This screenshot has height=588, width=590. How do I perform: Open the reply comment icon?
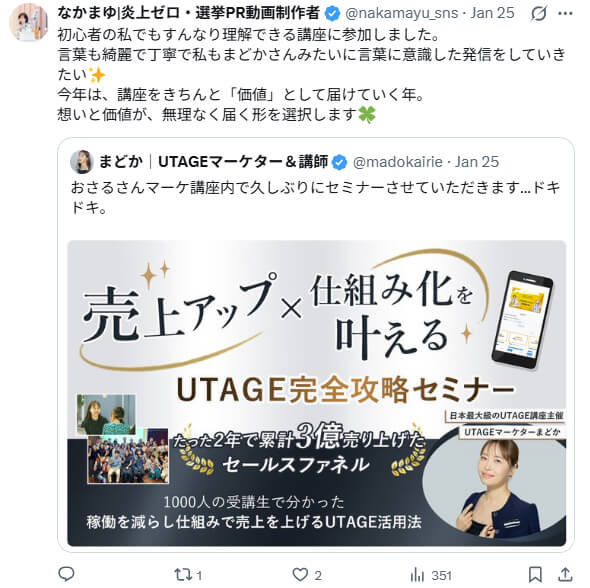click(x=67, y=574)
